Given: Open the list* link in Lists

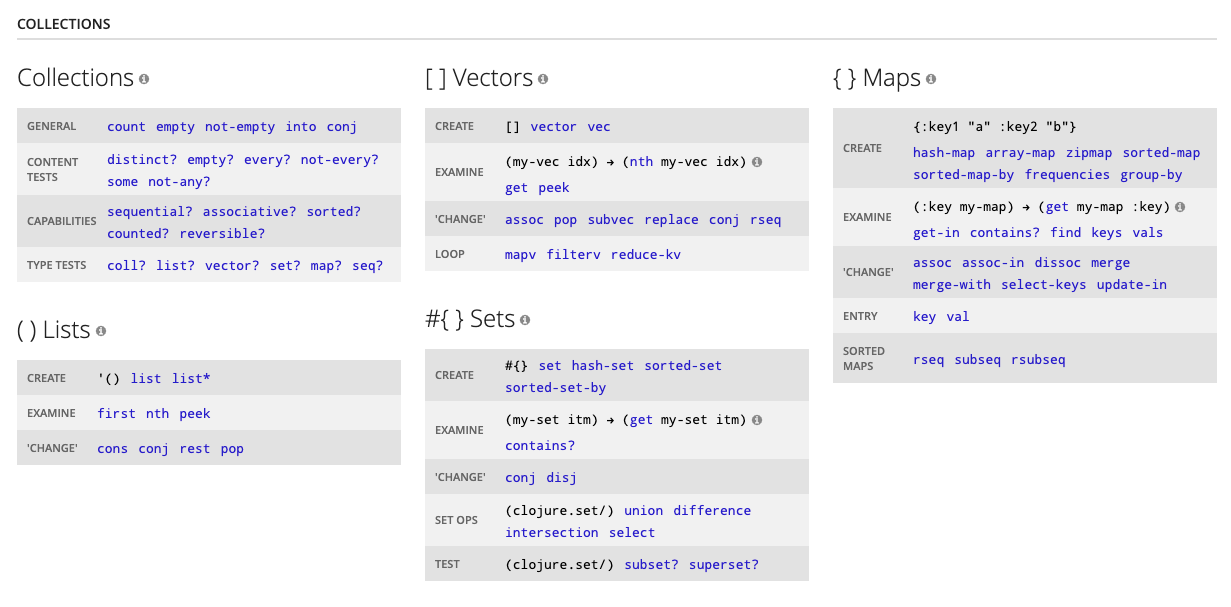Looking at the screenshot, I should point(191,379).
